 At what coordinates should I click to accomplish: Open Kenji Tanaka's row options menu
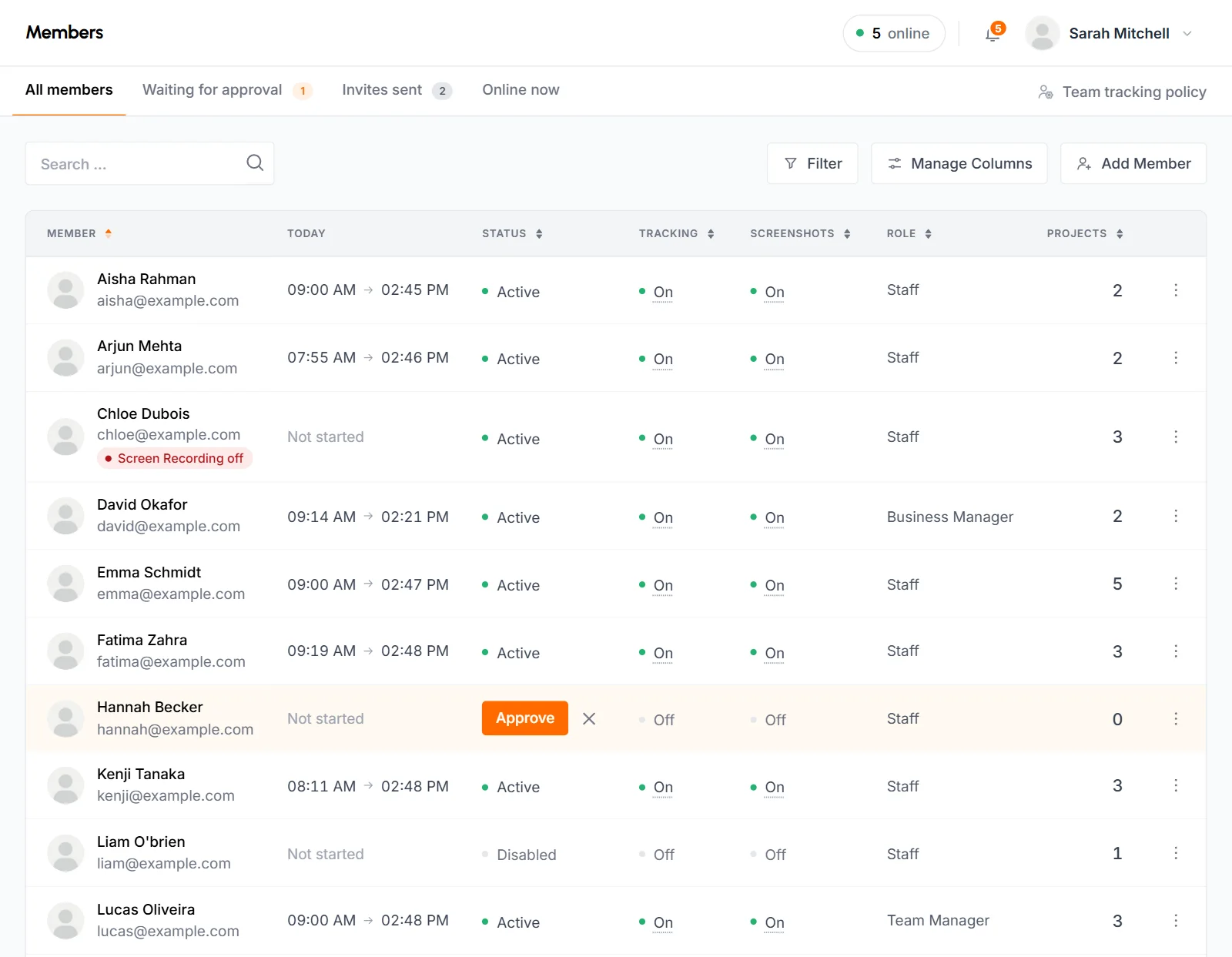[x=1176, y=785]
